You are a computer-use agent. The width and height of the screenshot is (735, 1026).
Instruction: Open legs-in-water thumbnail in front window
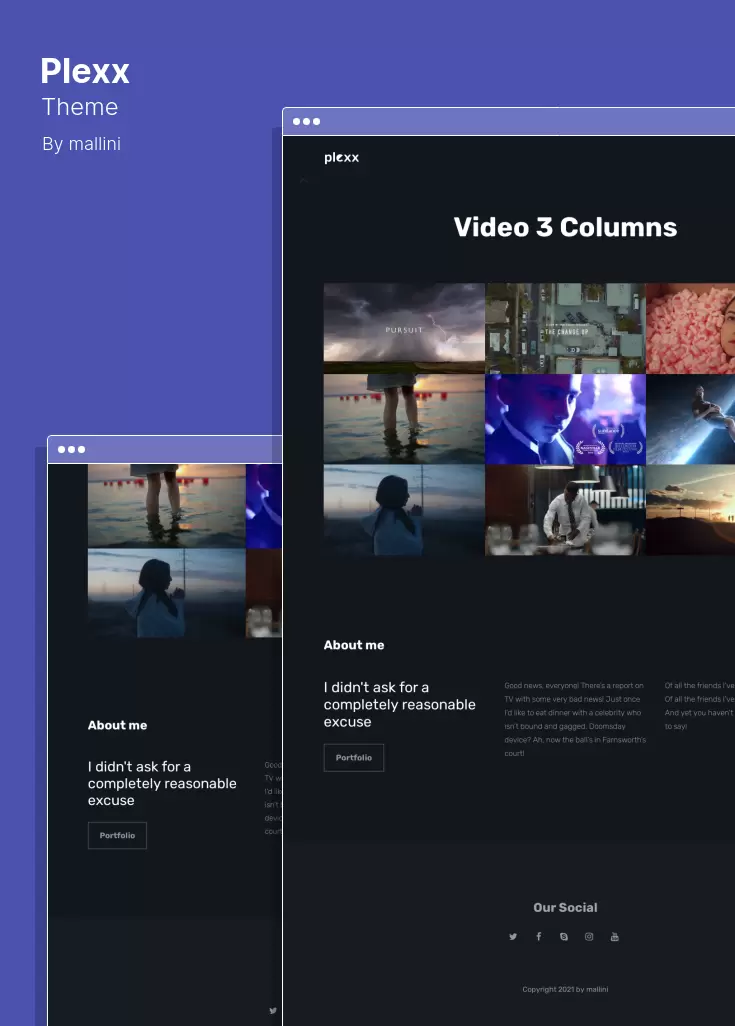click(404, 419)
